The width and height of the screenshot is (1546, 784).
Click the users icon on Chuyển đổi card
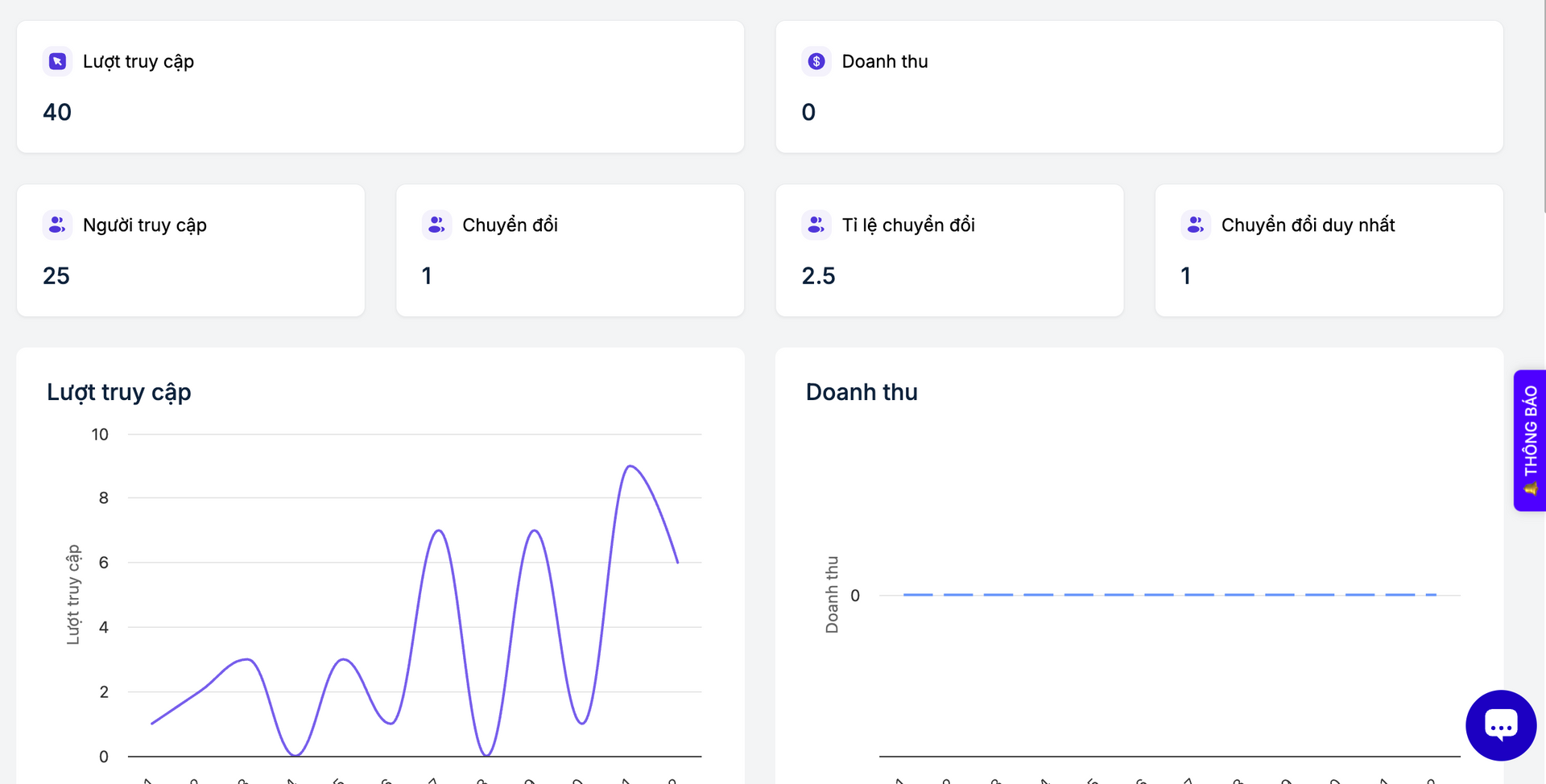pyautogui.click(x=436, y=225)
